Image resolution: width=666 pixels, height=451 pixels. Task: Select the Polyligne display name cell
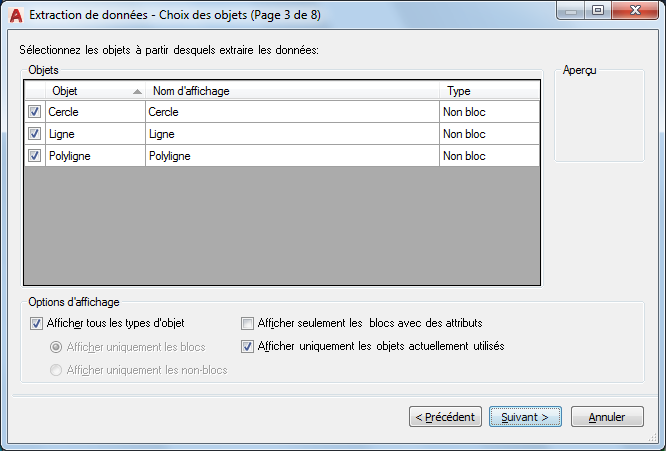click(292, 156)
